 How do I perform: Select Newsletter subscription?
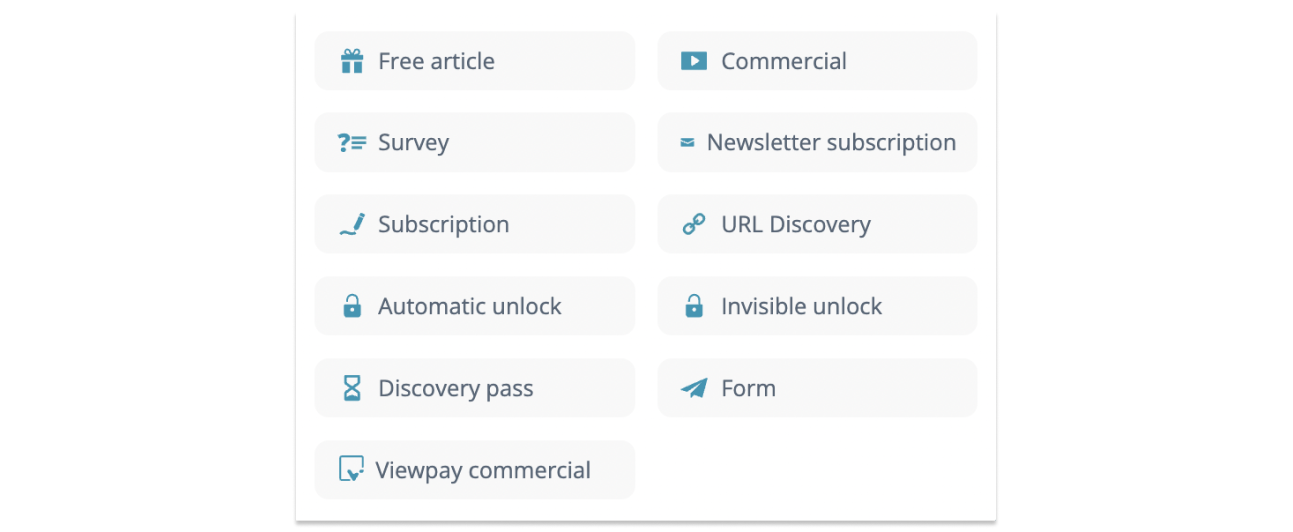(817, 142)
